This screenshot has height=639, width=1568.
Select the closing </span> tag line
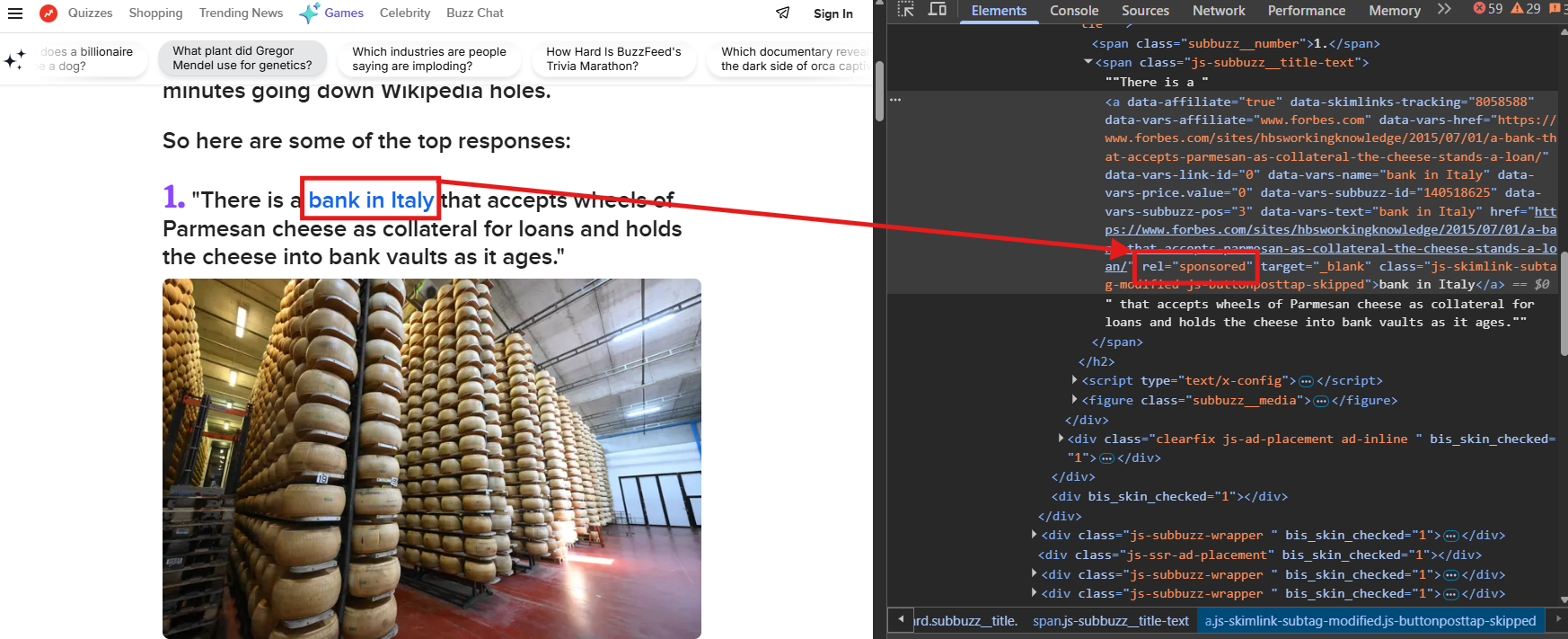[x=1117, y=342]
